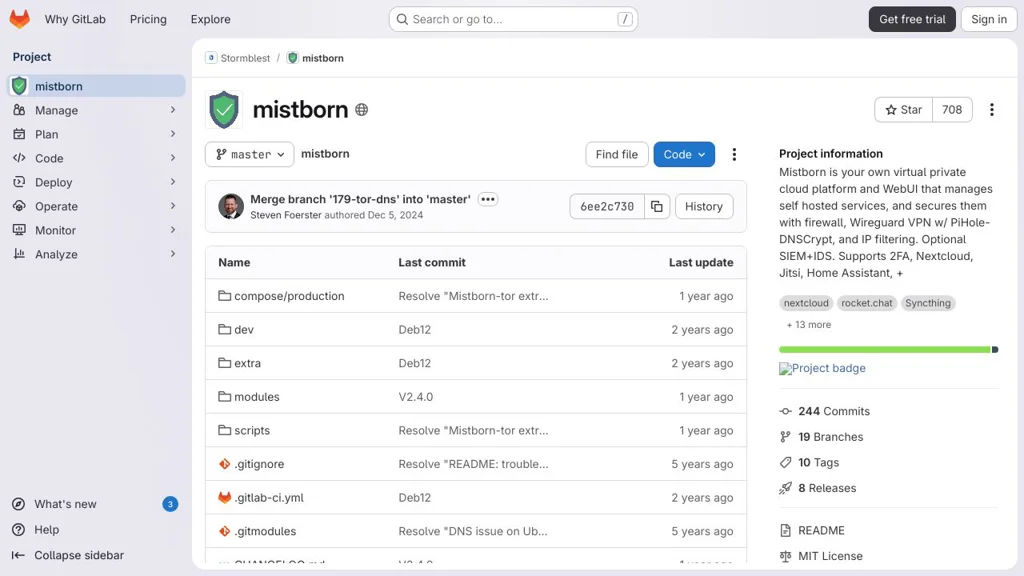Viewport: 1024px width, 576px height.
Task: Open the V2.4.0 commit for modules
Action: (x=415, y=396)
